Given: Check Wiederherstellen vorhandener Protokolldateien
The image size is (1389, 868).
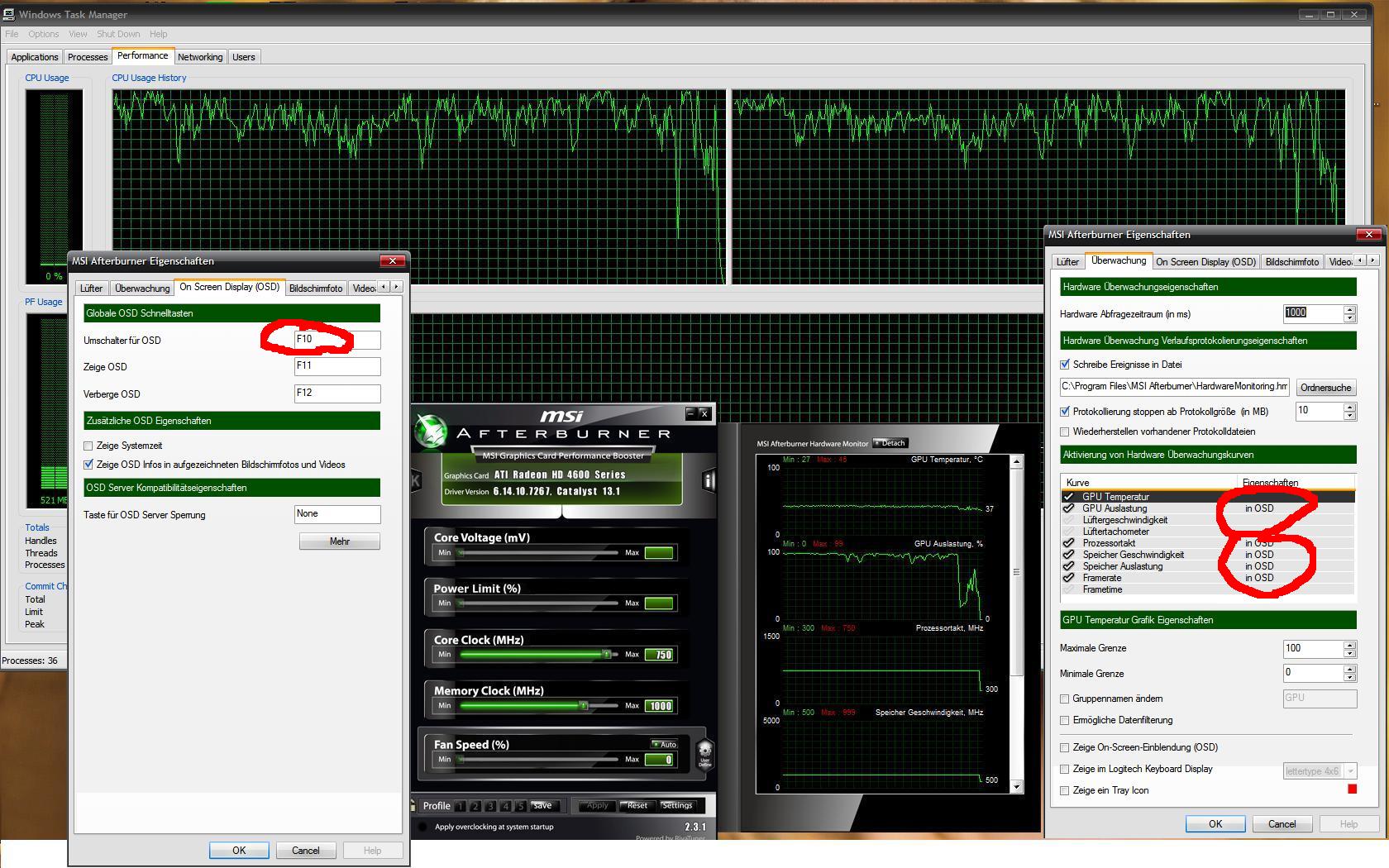Looking at the screenshot, I should (1065, 432).
